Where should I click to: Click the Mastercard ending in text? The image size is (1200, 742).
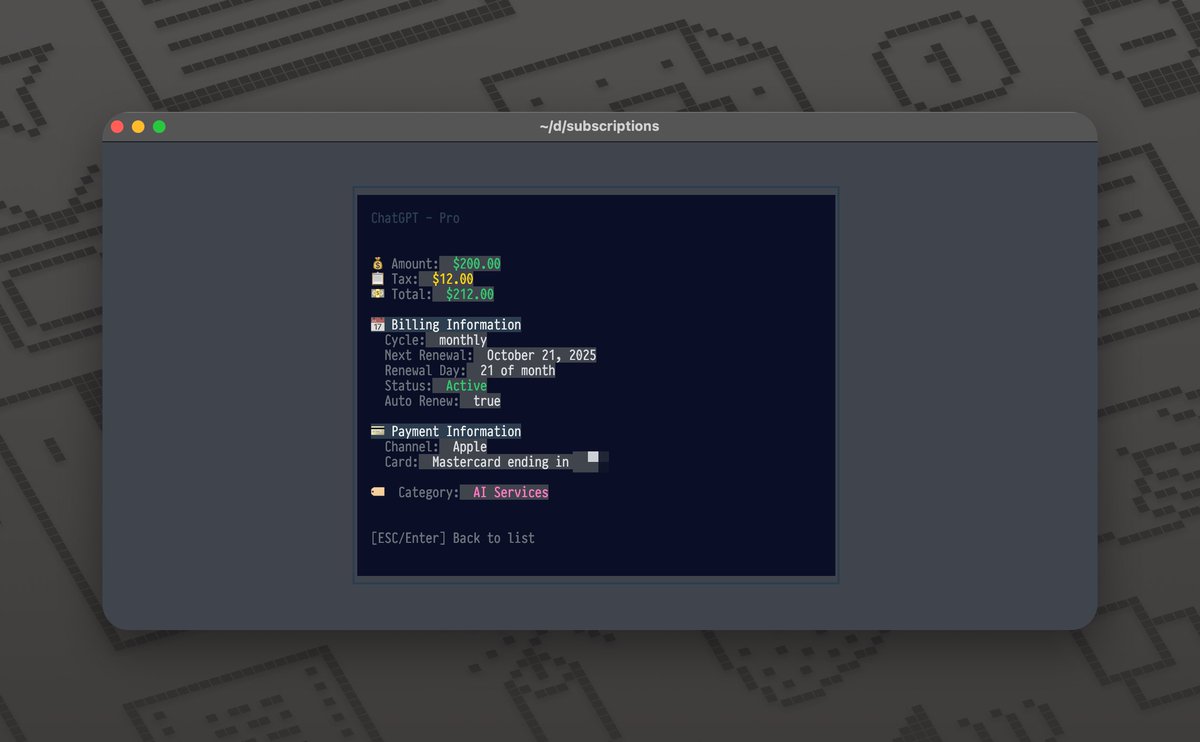point(500,462)
